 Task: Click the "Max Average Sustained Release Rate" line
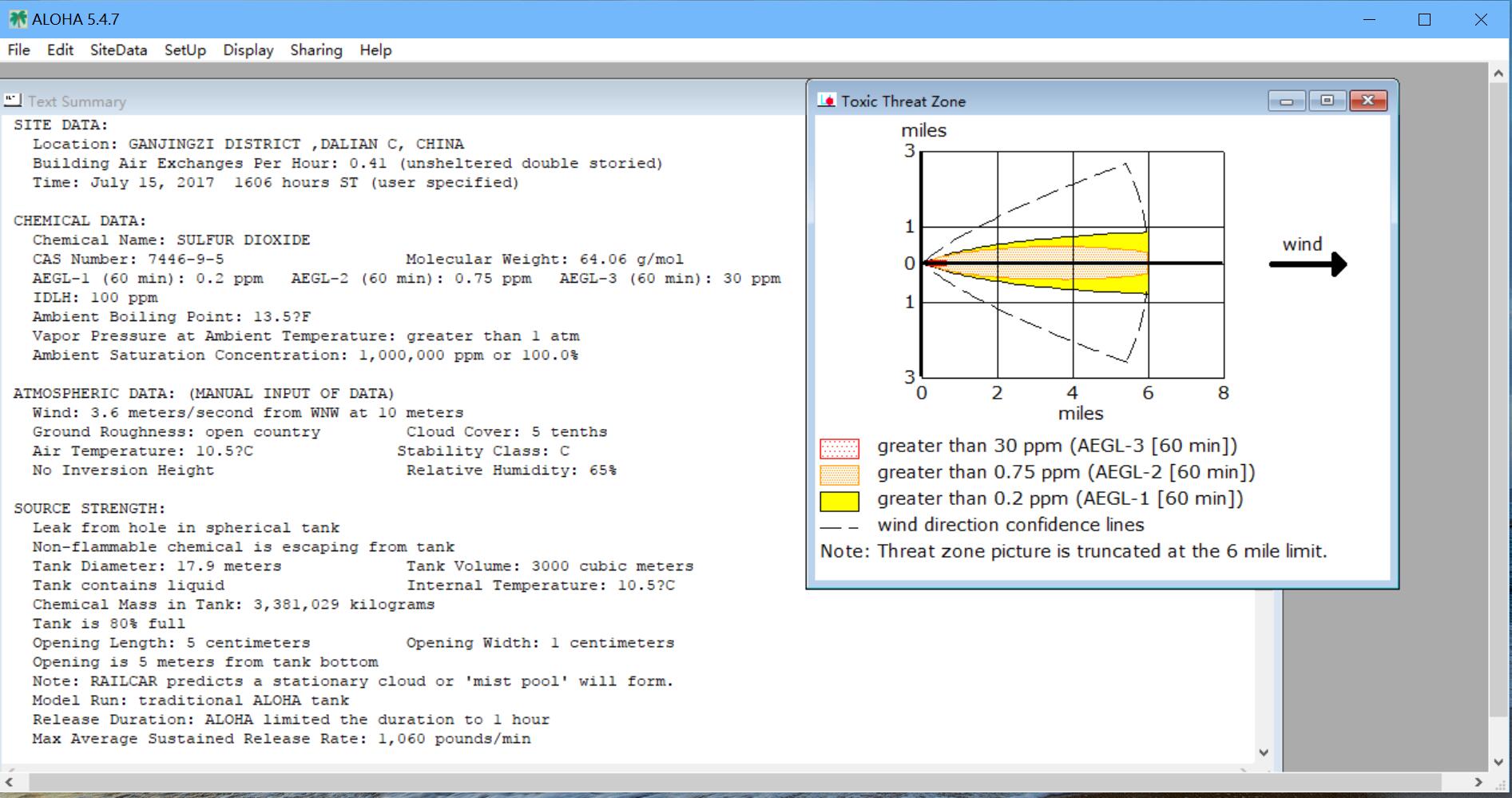[x=282, y=739]
